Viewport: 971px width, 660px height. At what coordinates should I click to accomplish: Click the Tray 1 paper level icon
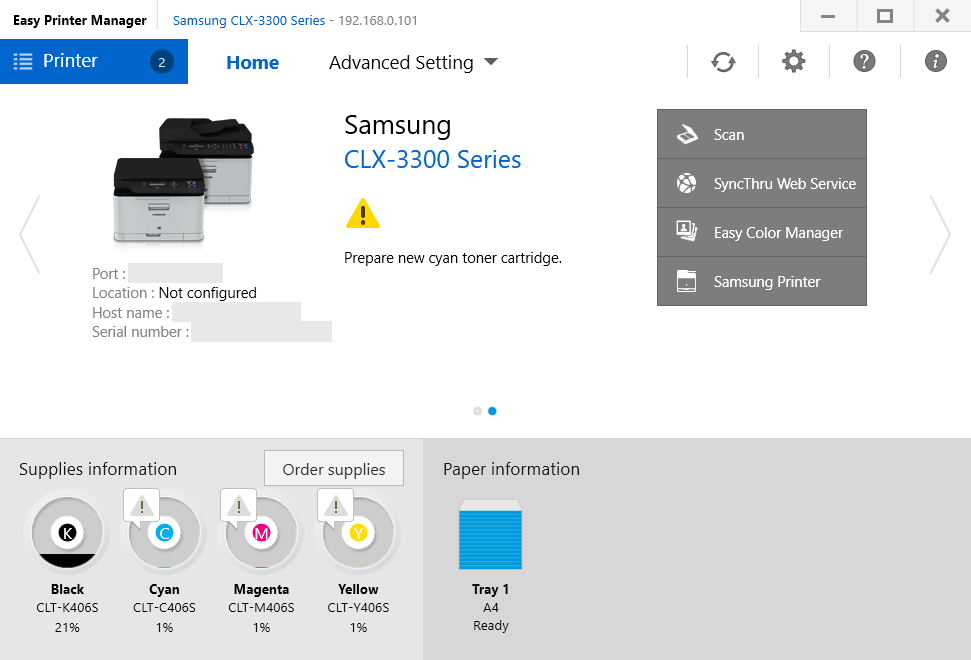tap(490, 535)
